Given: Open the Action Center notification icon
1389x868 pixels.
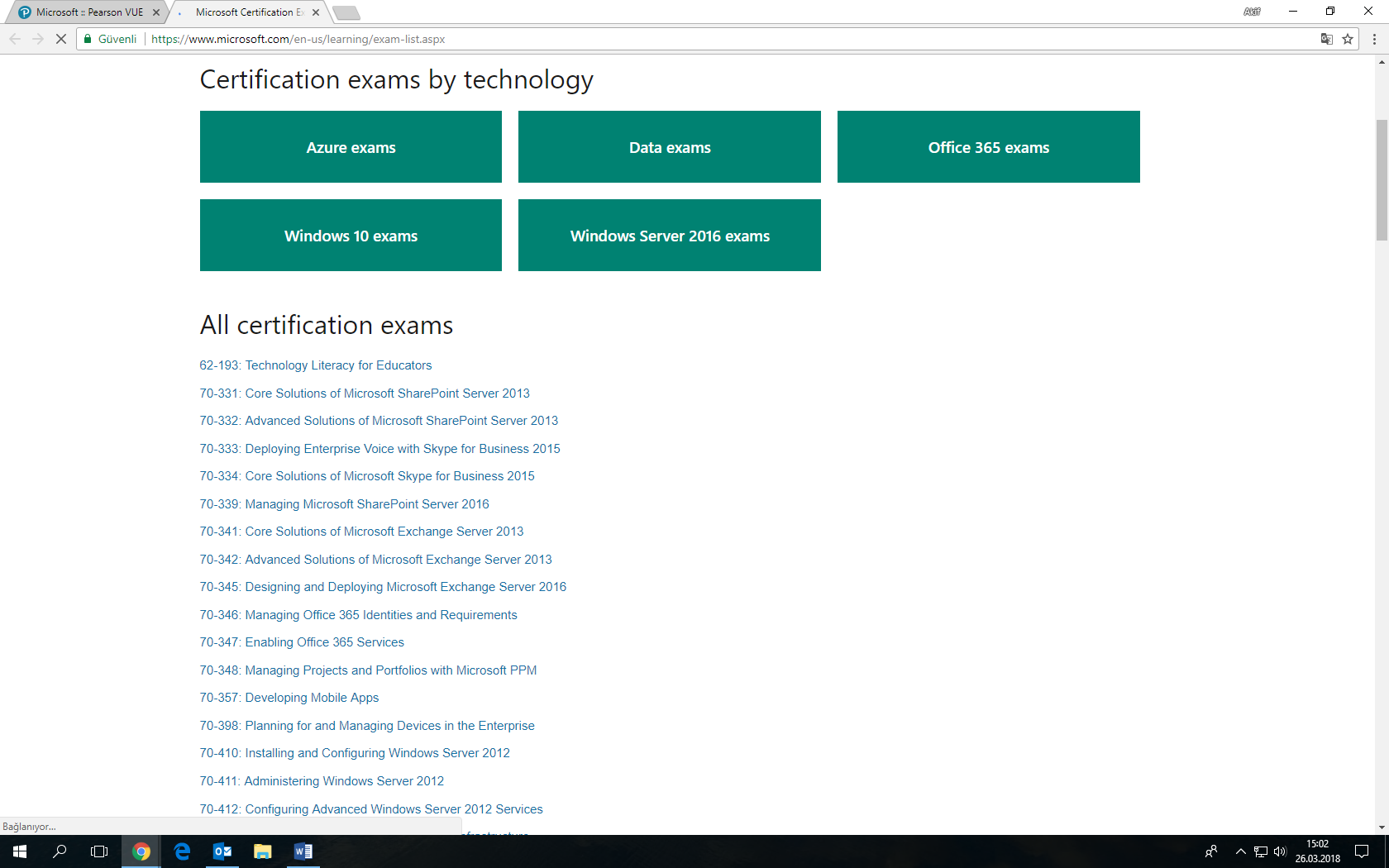Looking at the screenshot, I should pos(1362,851).
